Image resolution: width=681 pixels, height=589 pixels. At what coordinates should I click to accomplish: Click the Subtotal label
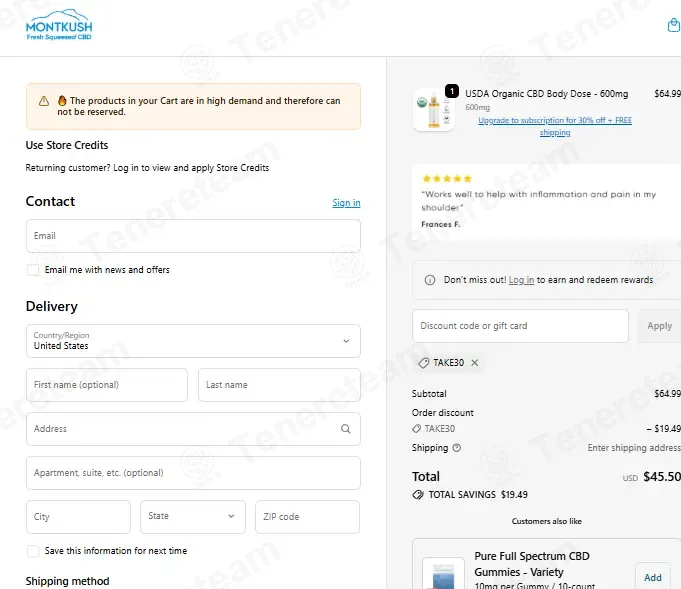point(429,394)
